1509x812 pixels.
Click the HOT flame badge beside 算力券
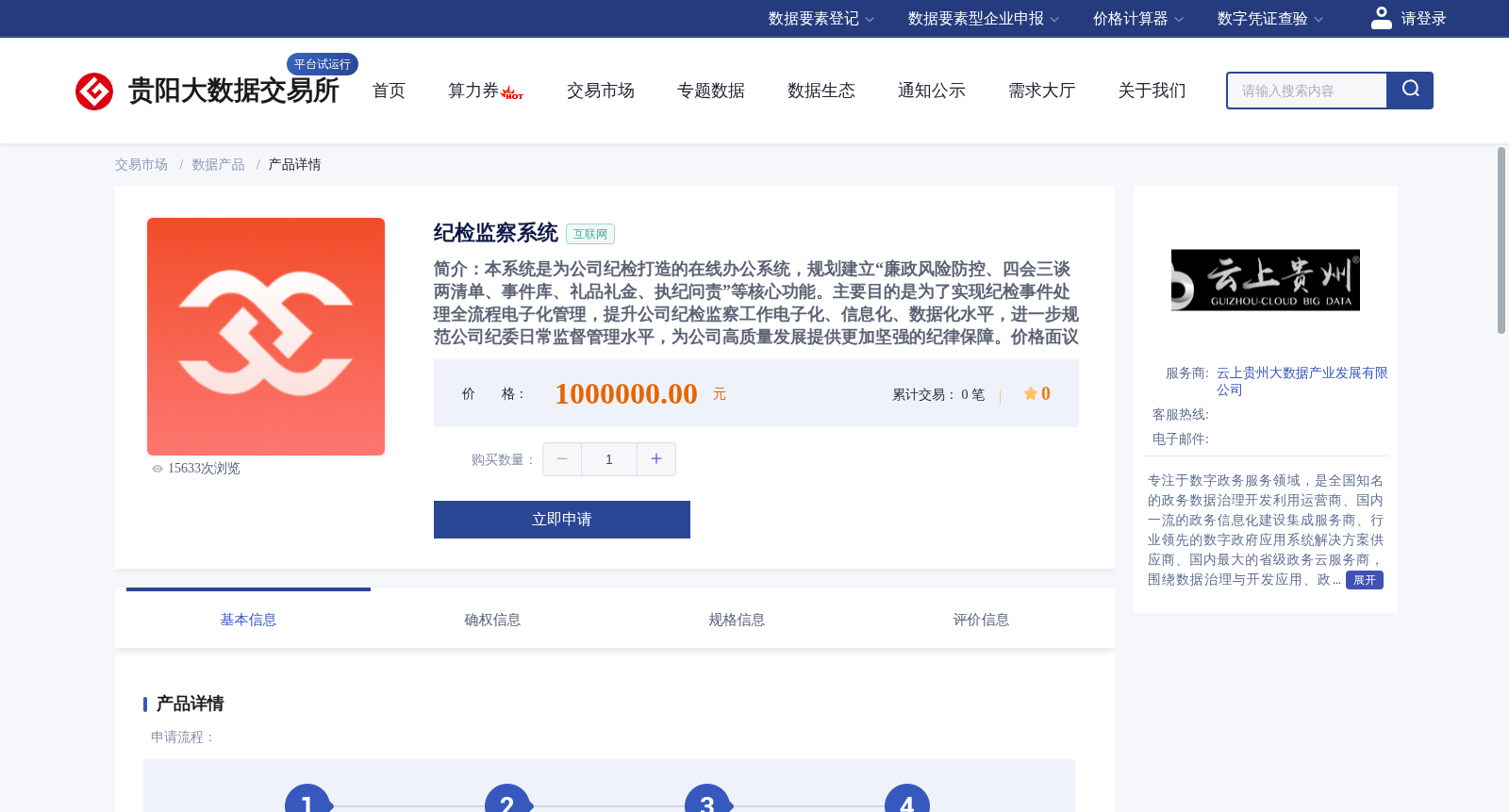pyautogui.click(x=512, y=93)
